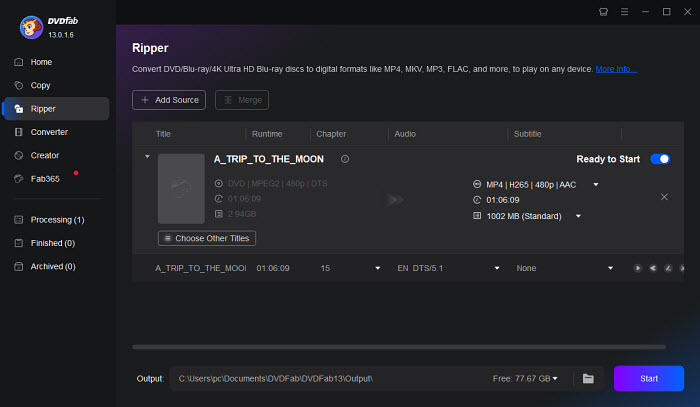
Task: Open the hamburger menu in title bar
Action: (624, 12)
